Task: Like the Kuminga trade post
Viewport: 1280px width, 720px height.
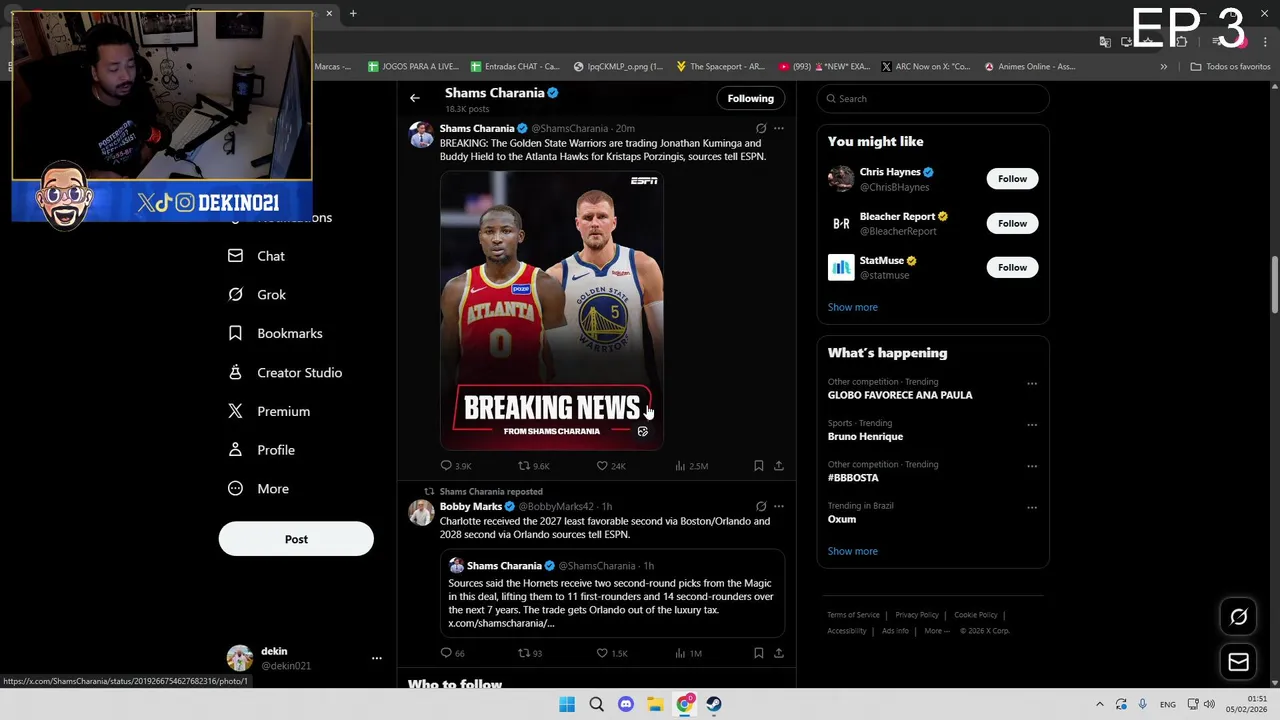Action: pos(611,466)
